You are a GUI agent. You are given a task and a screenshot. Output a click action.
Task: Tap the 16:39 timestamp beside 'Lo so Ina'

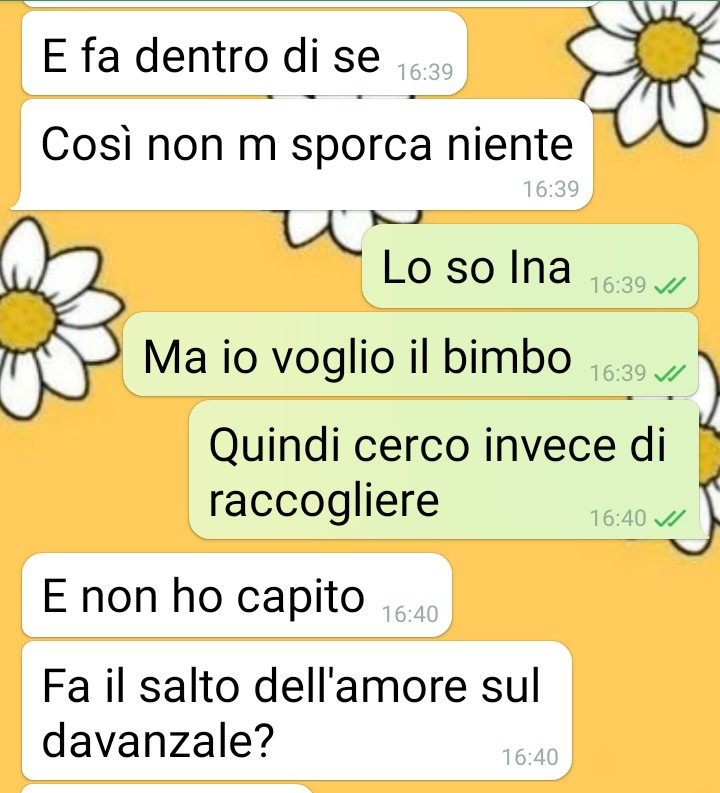tap(618, 285)
